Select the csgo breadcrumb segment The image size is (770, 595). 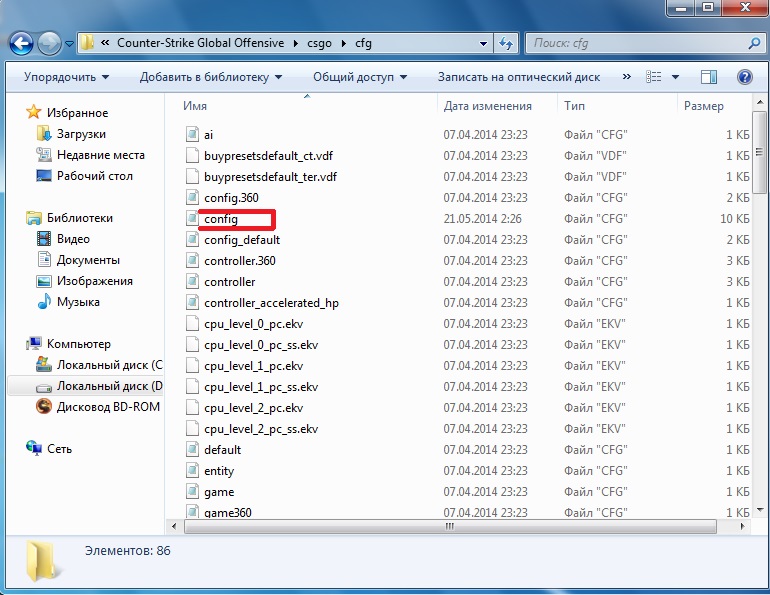319,43
